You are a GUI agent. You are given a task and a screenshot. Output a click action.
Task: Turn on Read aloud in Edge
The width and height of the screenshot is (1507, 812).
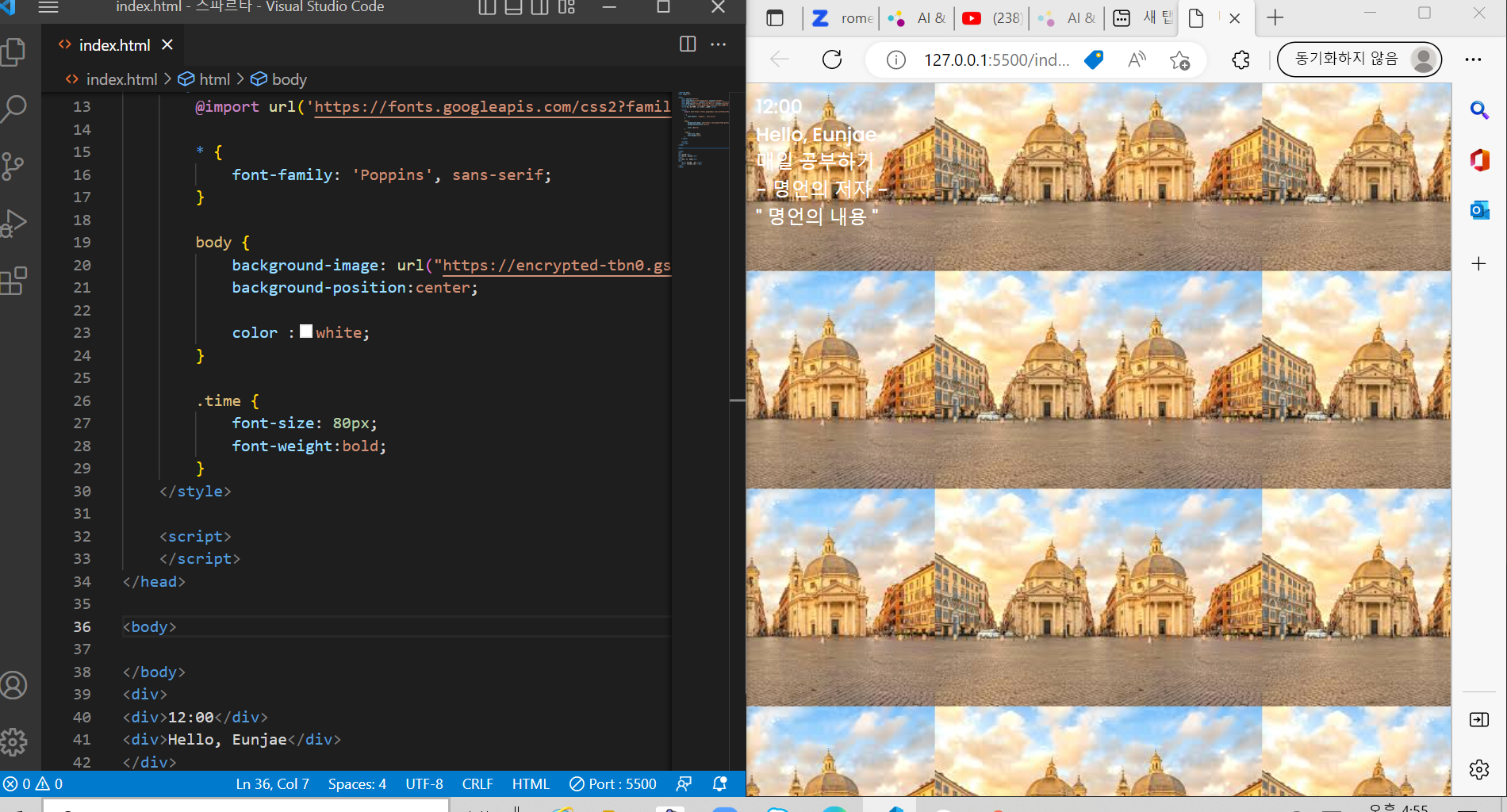pos(1137,59)
